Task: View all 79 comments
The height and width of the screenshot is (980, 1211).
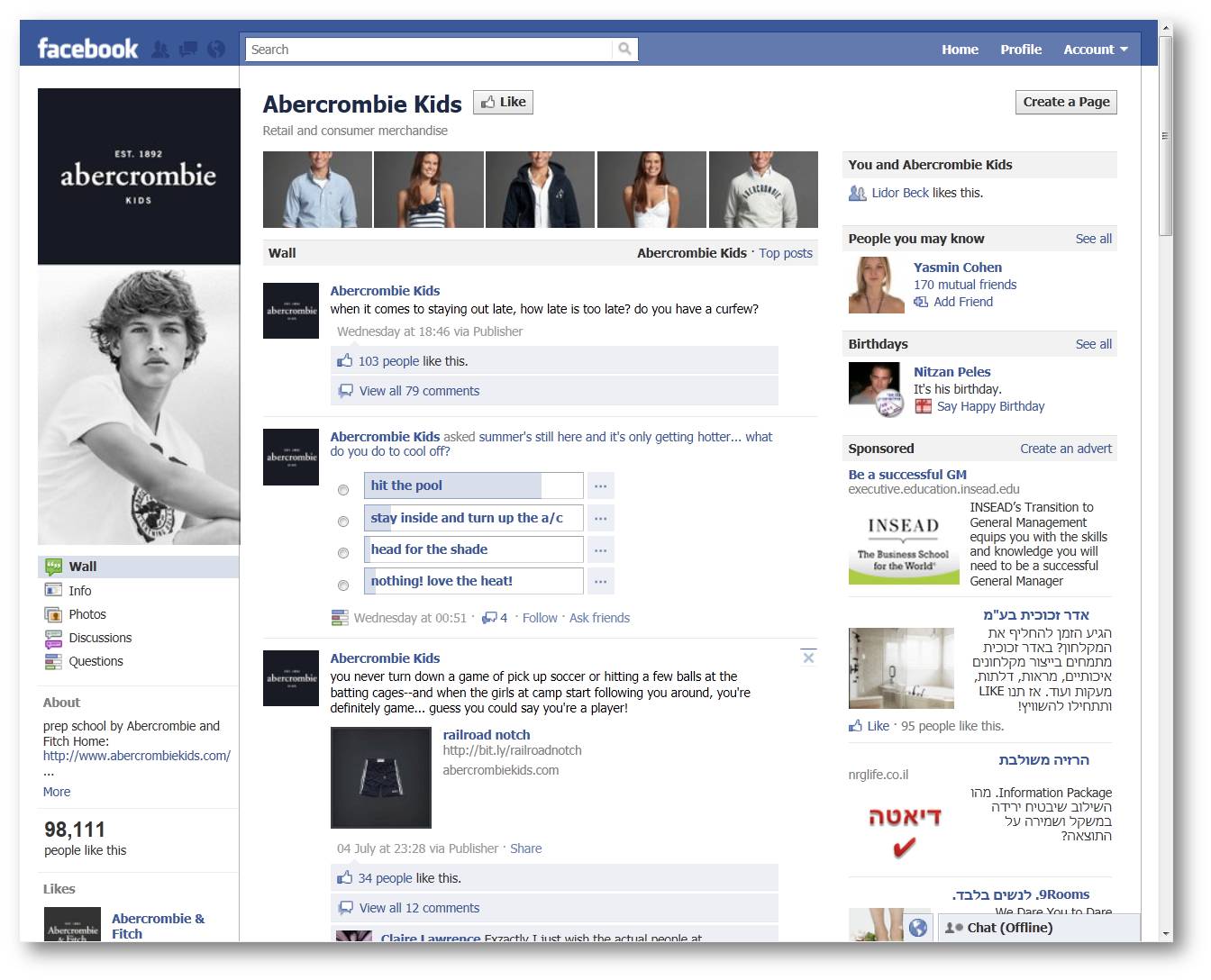Action: coord(419,391)
